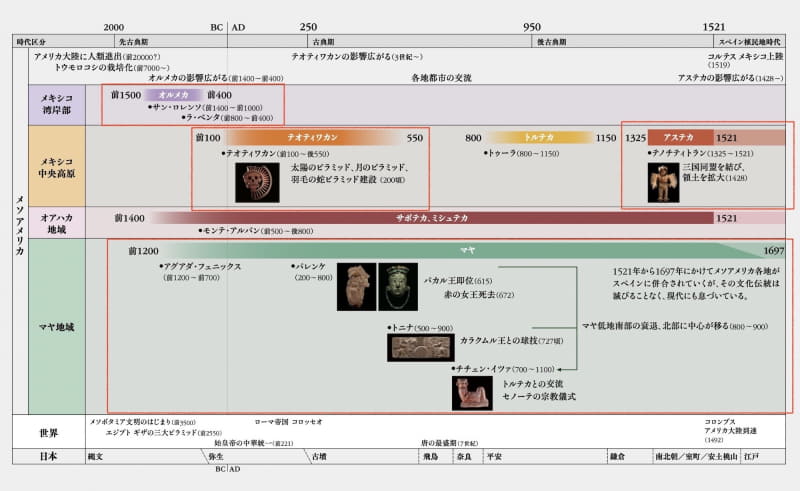800x491 pixels.
Task: Open the Tonina stone relief thumbnail
Action: pyautogui.click(x=420, y=348)
